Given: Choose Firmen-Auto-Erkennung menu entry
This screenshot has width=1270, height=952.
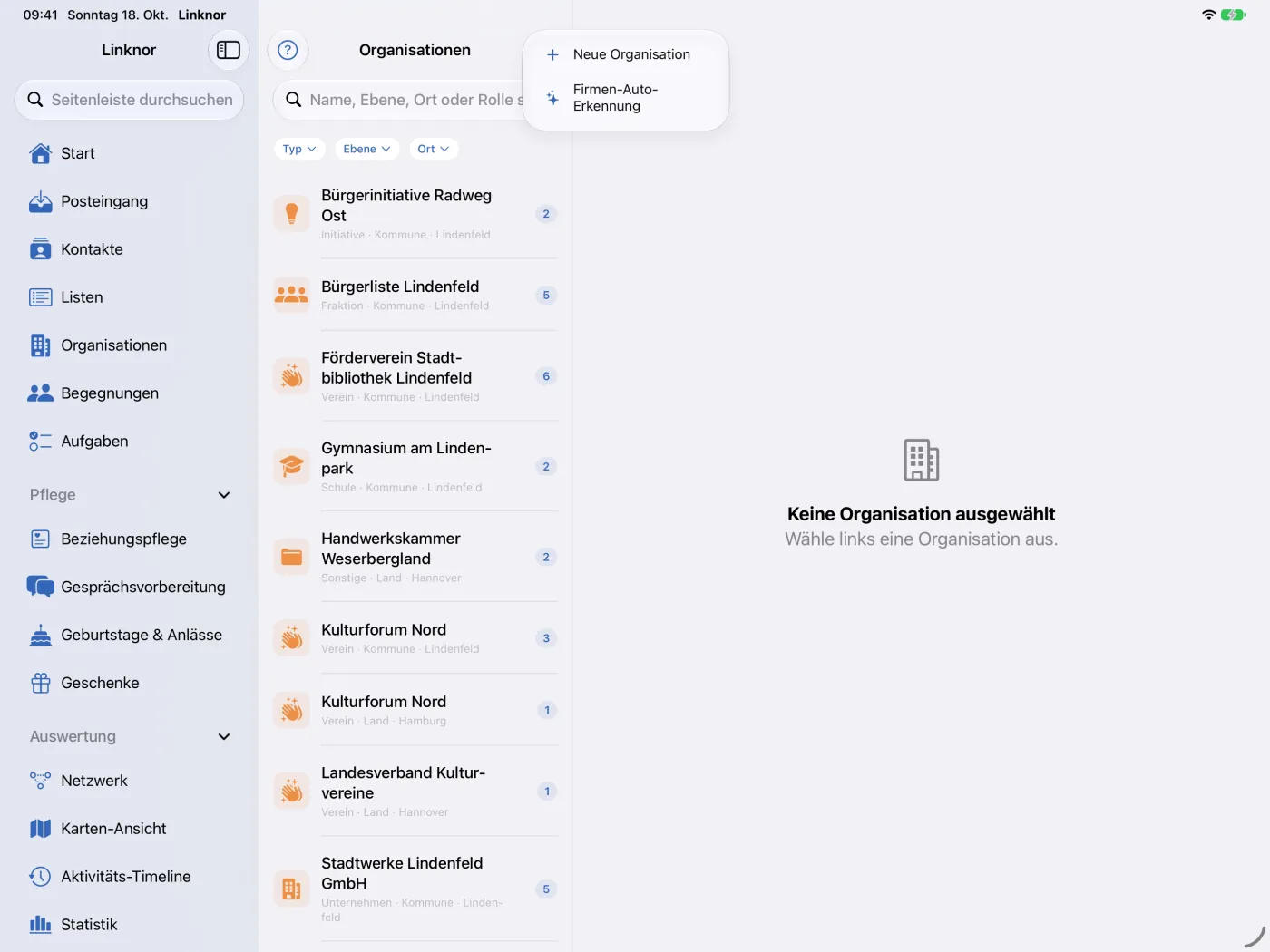Looking at the screenshot, I should click(x=626, y=98).
